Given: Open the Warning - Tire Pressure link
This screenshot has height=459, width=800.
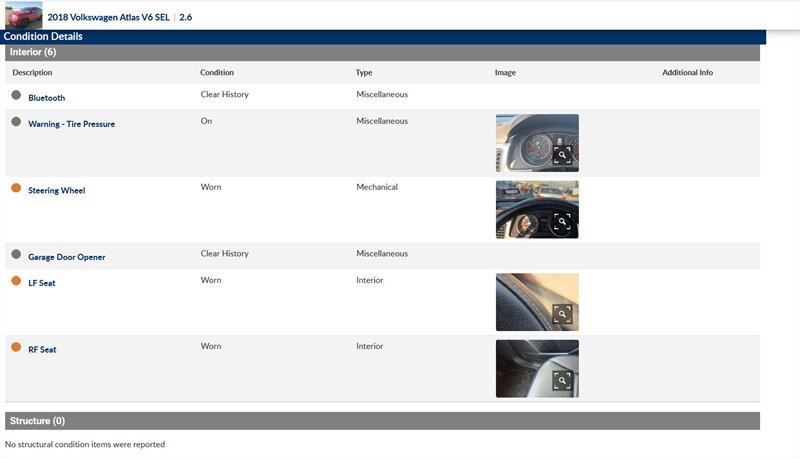Looking at the screenshot, I should click(x=71, y=124).
